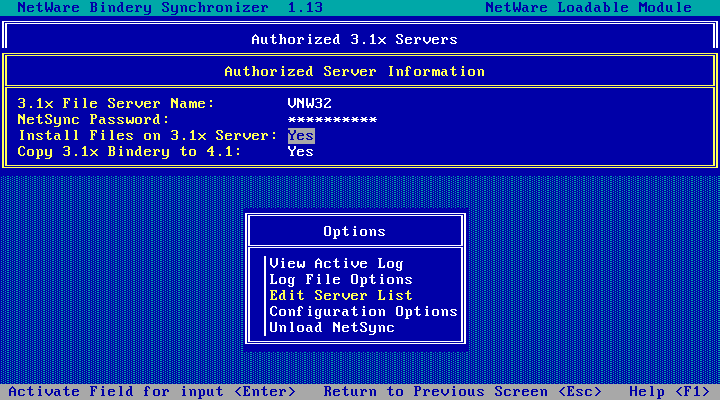Image resolution: width=720 pixels, height=400 pixels.
Task: Click Return to Previous Screen <Esc> hint
Action: point(462,392)
